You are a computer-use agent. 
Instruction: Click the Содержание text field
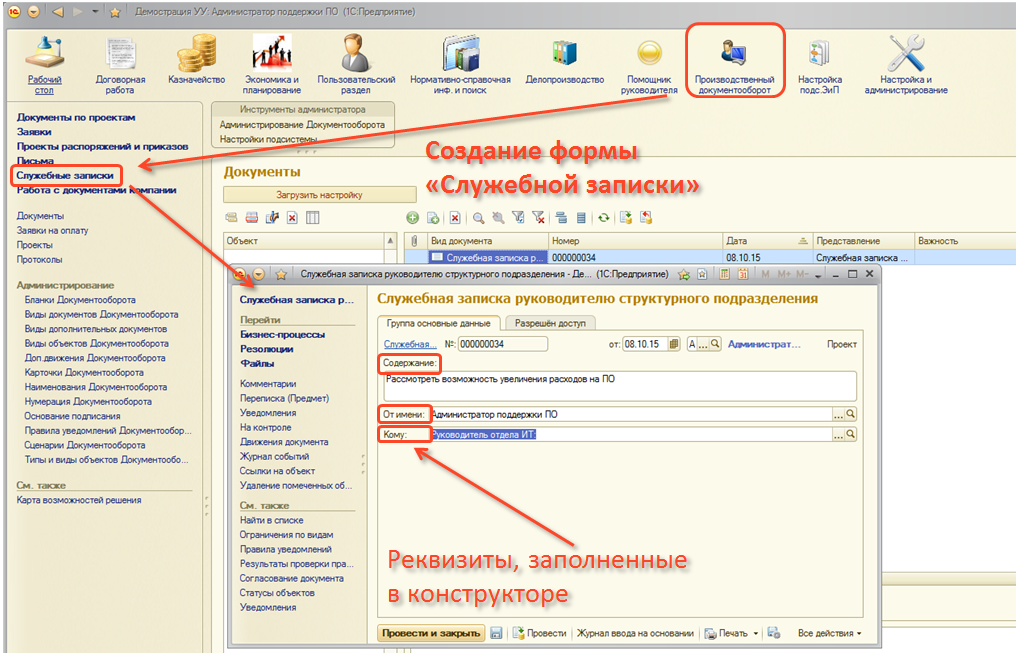click(617, 385)
